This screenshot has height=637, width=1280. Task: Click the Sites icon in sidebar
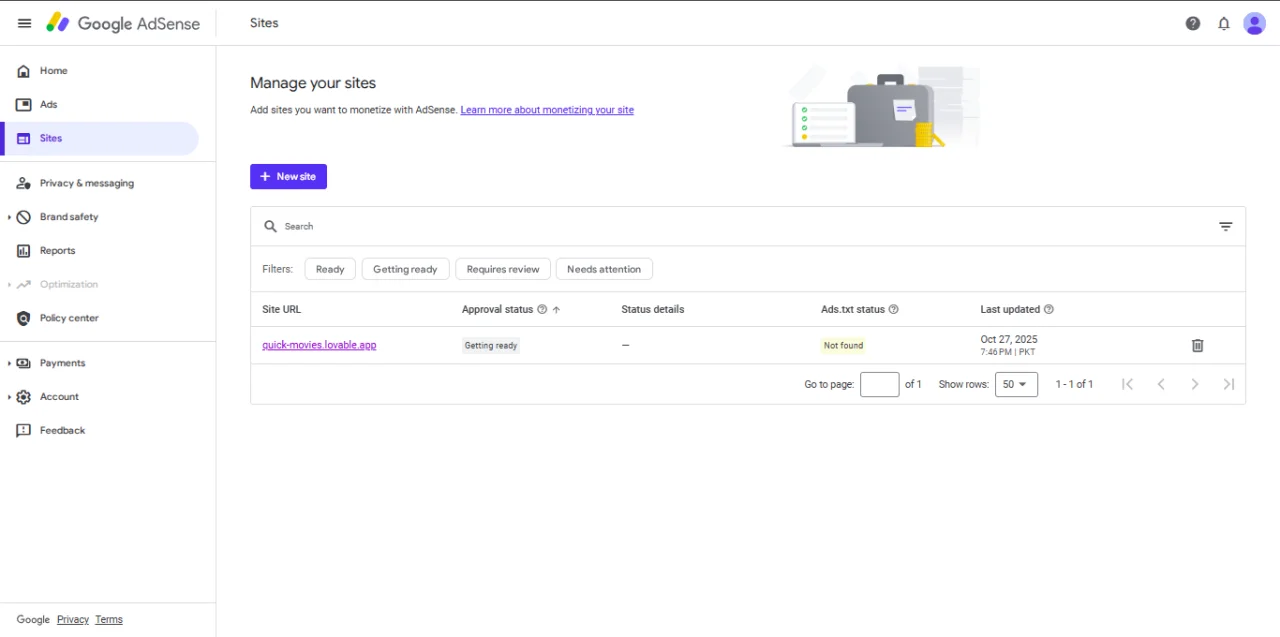[x=24, y=138]
